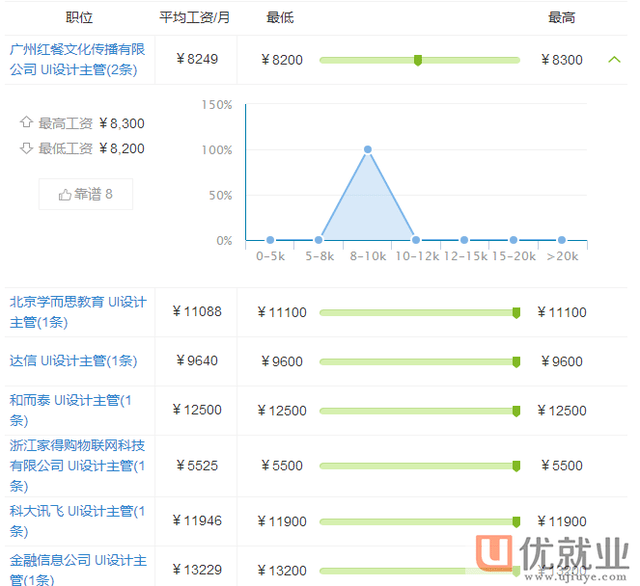640x586 pixels.
Task: Click the 100% axis label on chart
Action: pyautogui.click(x=217, y=150)
